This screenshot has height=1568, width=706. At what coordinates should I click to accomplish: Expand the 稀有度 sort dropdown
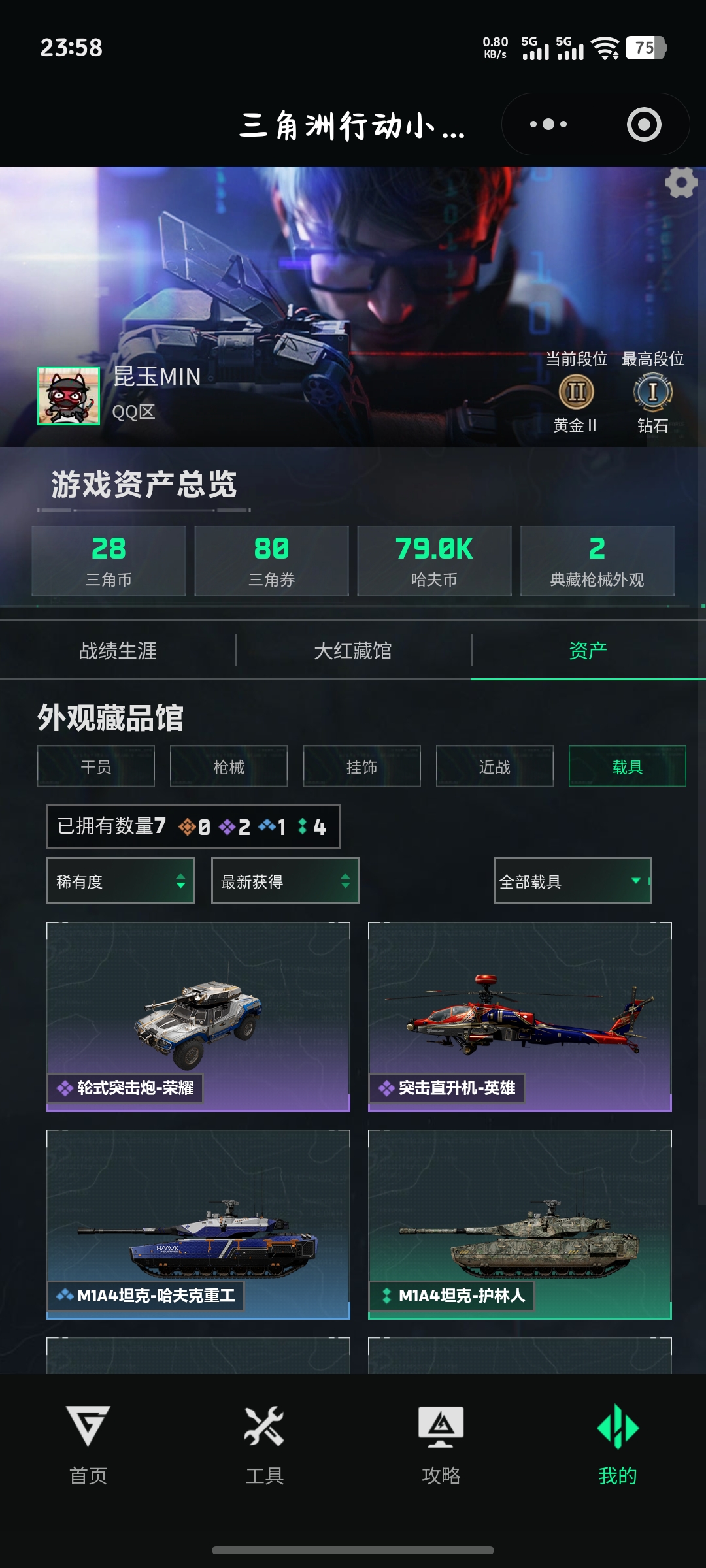[121, 881]
